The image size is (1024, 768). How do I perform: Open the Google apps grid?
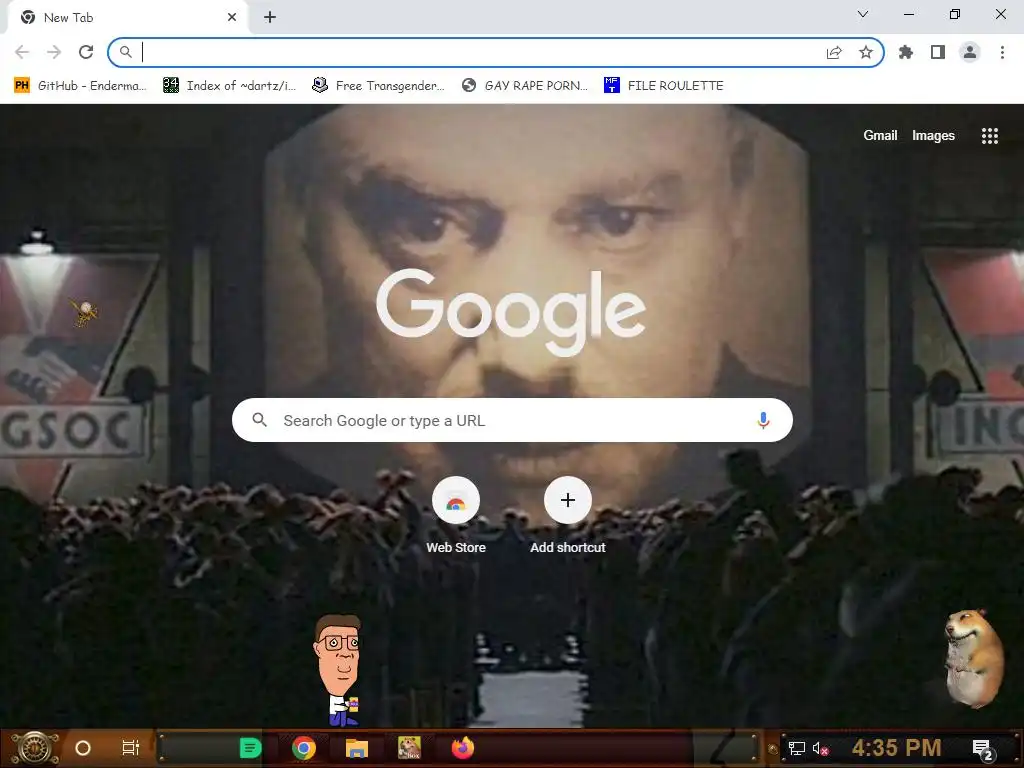click(x=990, y=135)
